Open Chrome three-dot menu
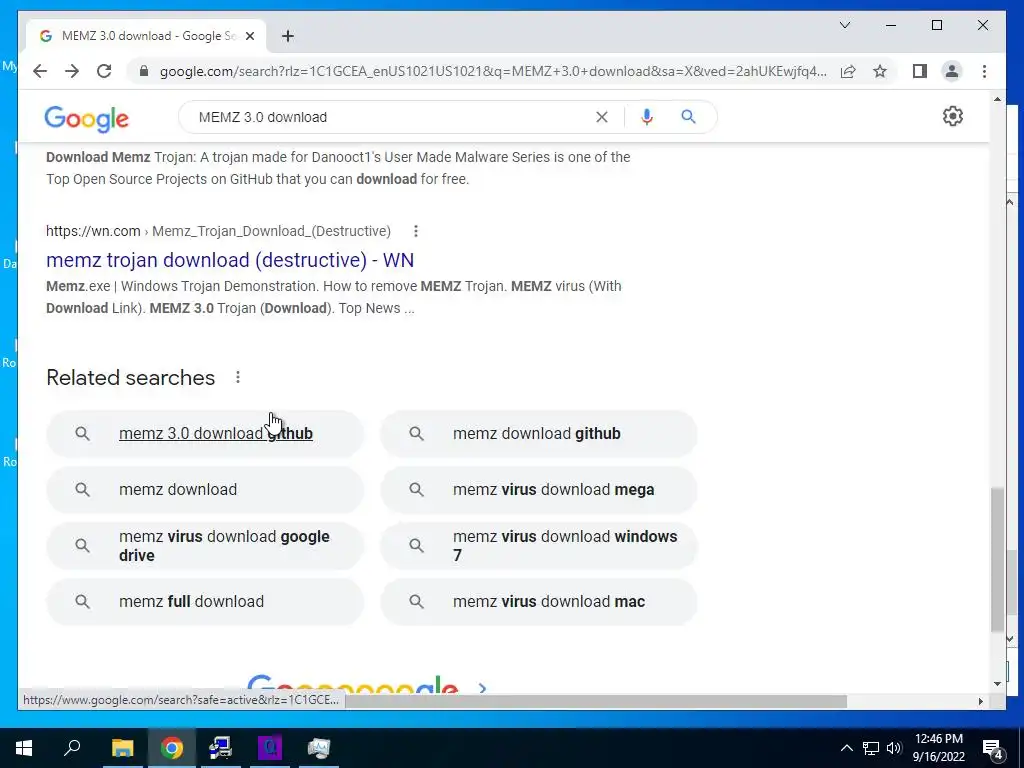The width and height of the screenshot is (1024, 768). (984, 71)
